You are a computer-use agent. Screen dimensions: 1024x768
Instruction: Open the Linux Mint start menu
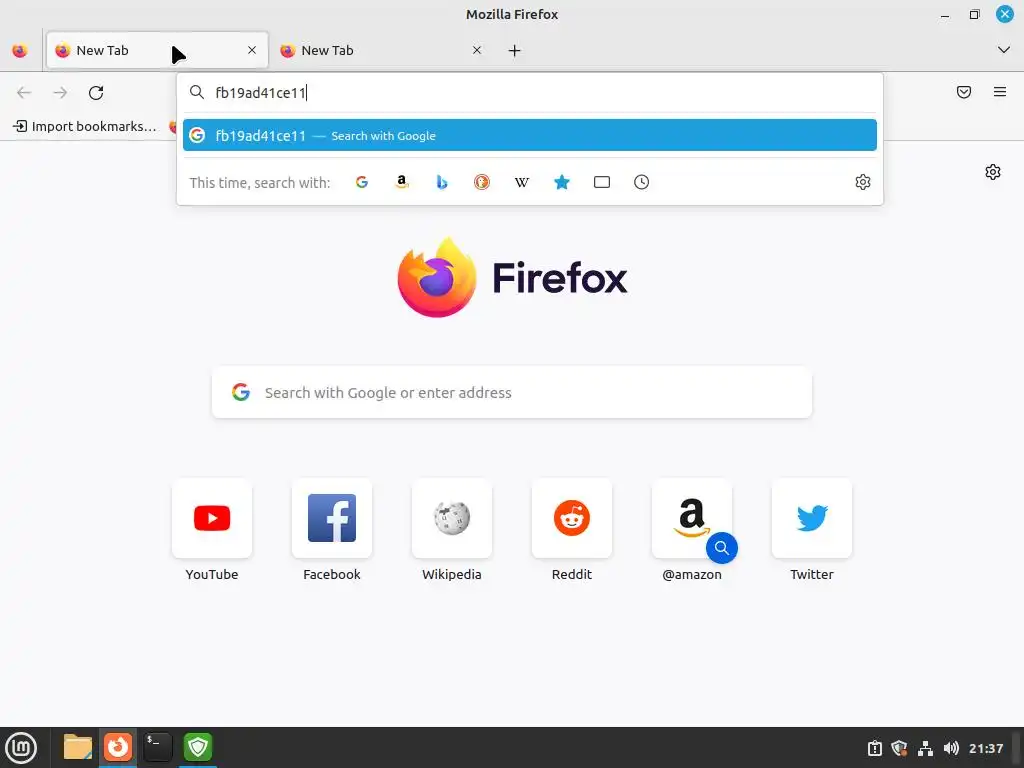21,748
